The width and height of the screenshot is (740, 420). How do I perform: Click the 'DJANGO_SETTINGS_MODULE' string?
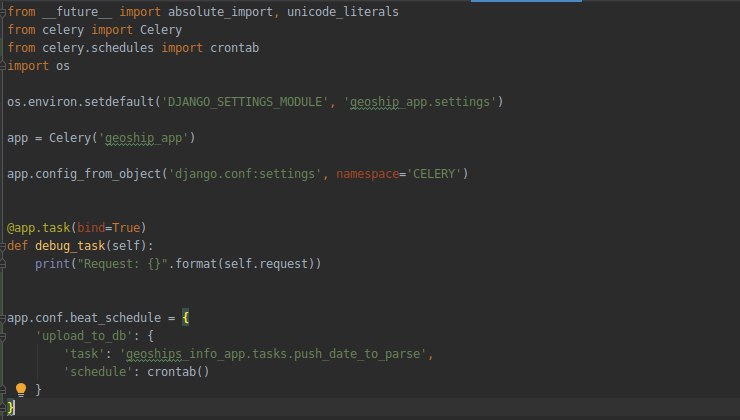pyautogui.click(x=245, y=102)
